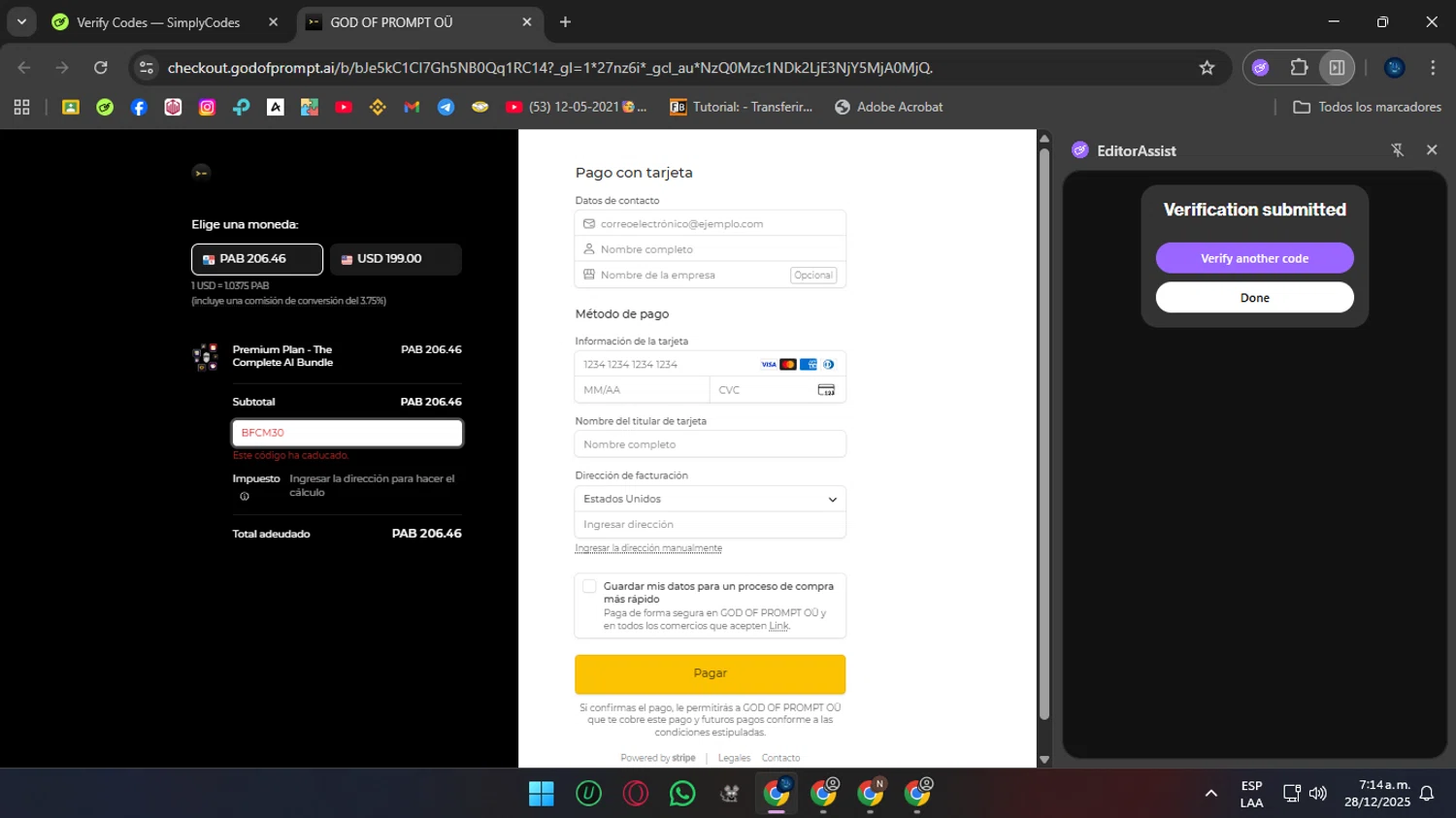Image resolution: width=1456 pixels, height=818 pixels.
Task: Open the '(53) 12-05-2021' YouTube bookmark
Action: pos(577,108)
